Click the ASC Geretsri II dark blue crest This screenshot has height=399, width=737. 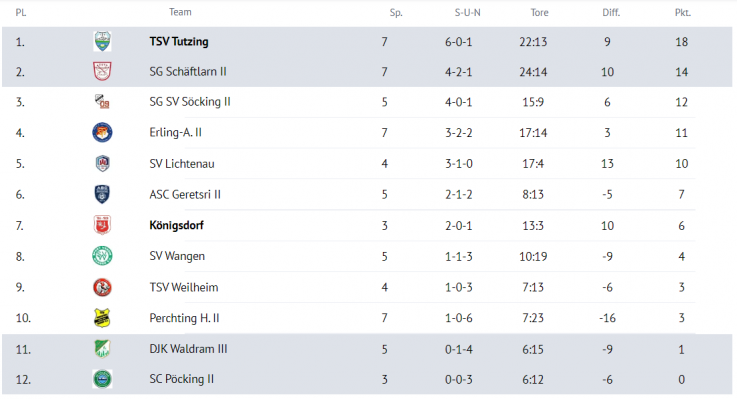click(102, 194)
